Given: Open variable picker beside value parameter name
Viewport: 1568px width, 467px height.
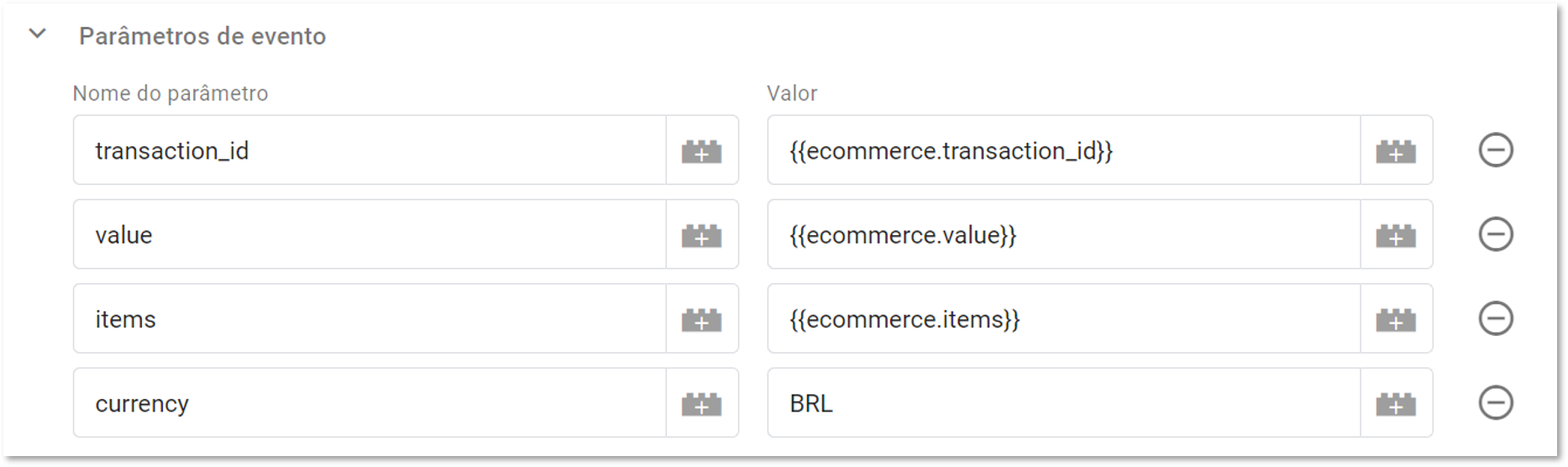Looking at the screenshot, I should tap(702, 234).
